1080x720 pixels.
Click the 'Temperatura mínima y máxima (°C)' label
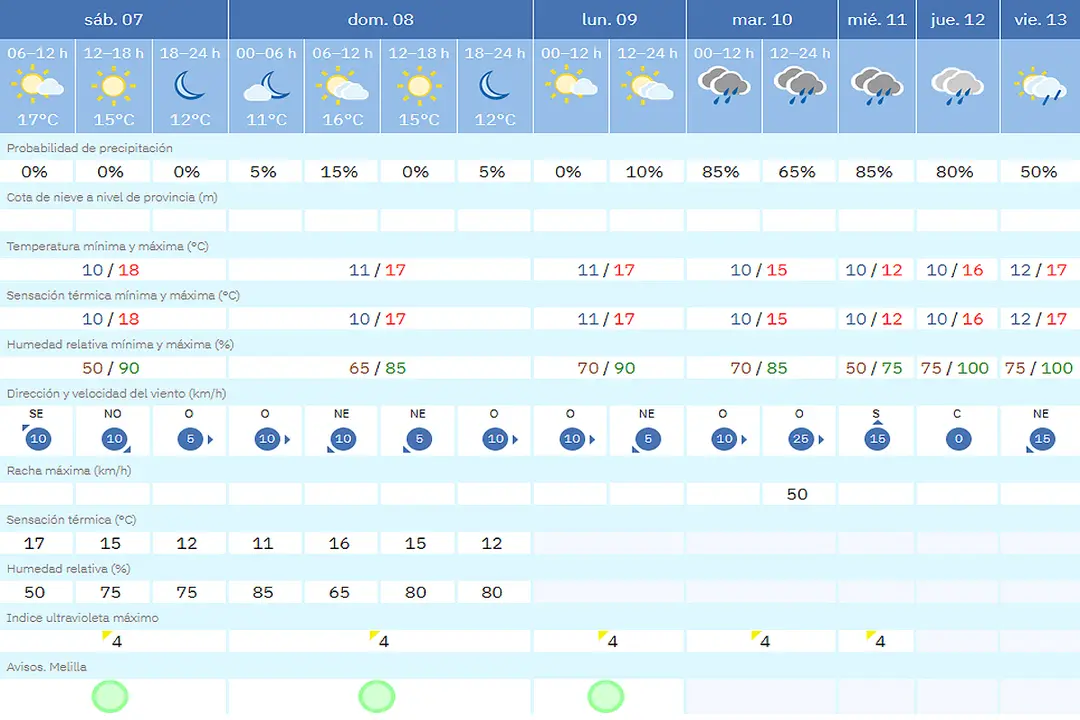pos(107,246)
